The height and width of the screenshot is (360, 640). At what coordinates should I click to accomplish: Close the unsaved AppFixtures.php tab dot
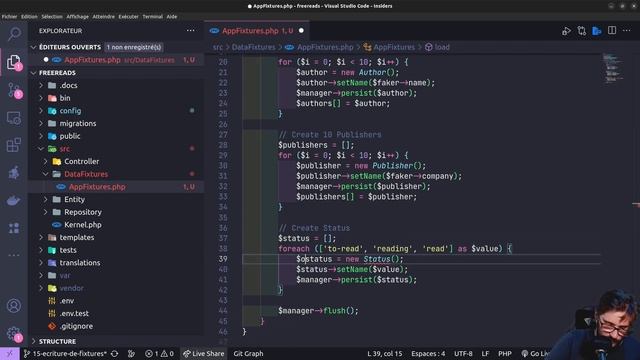coord(301,31)
